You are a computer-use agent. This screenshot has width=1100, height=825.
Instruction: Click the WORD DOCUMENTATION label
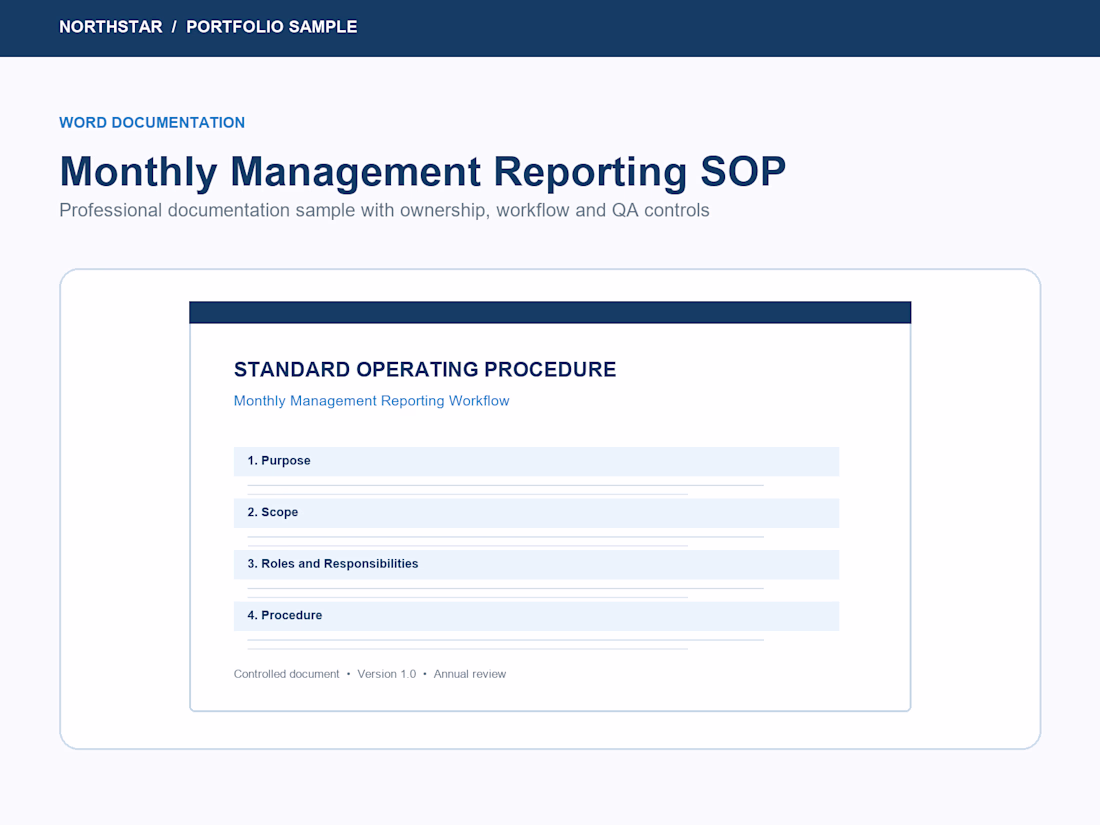(152, 123)
